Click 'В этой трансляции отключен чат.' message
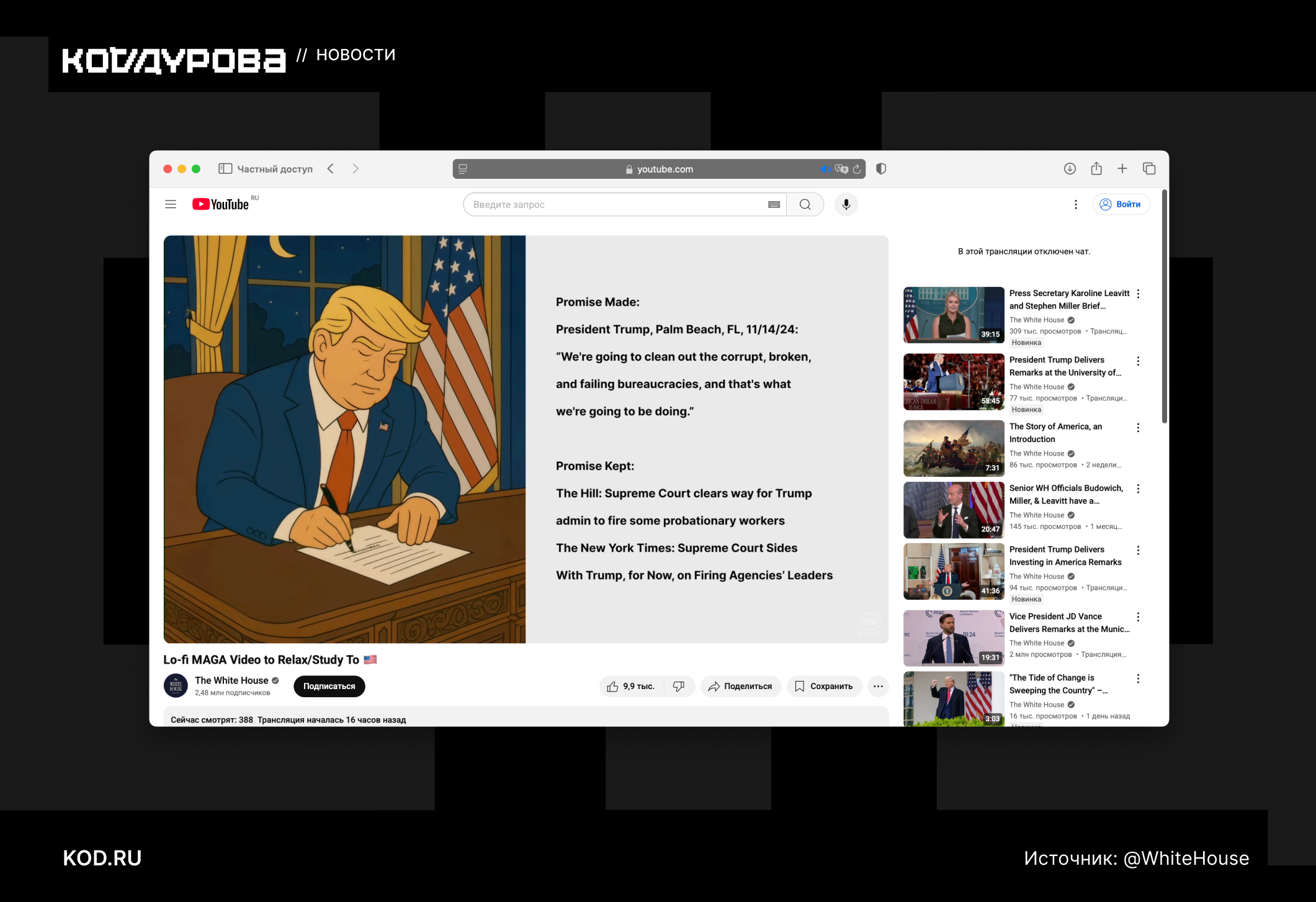The width and height of the screenshot is (1316, 902). [1024, 251]
